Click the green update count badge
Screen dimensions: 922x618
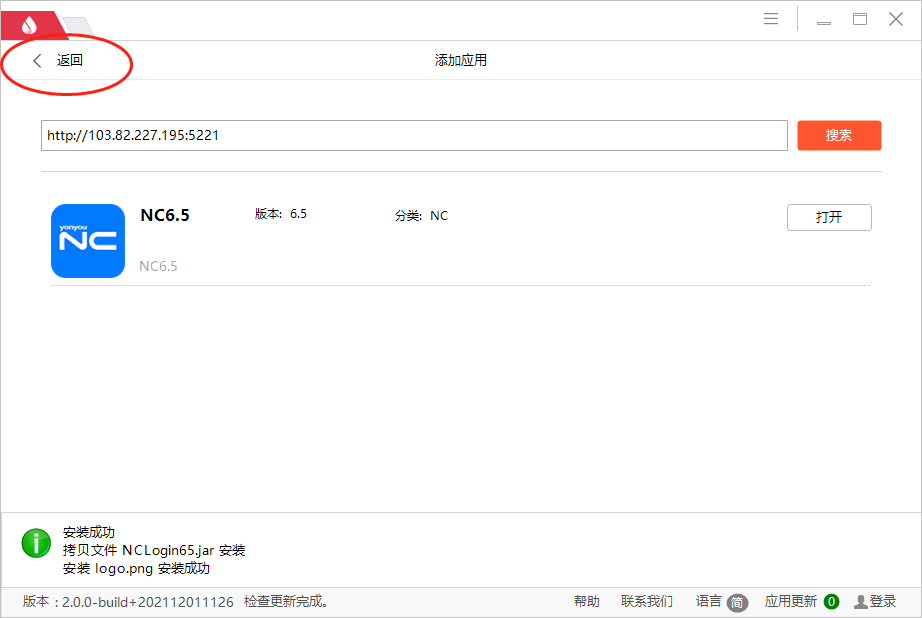click(831, 602)
